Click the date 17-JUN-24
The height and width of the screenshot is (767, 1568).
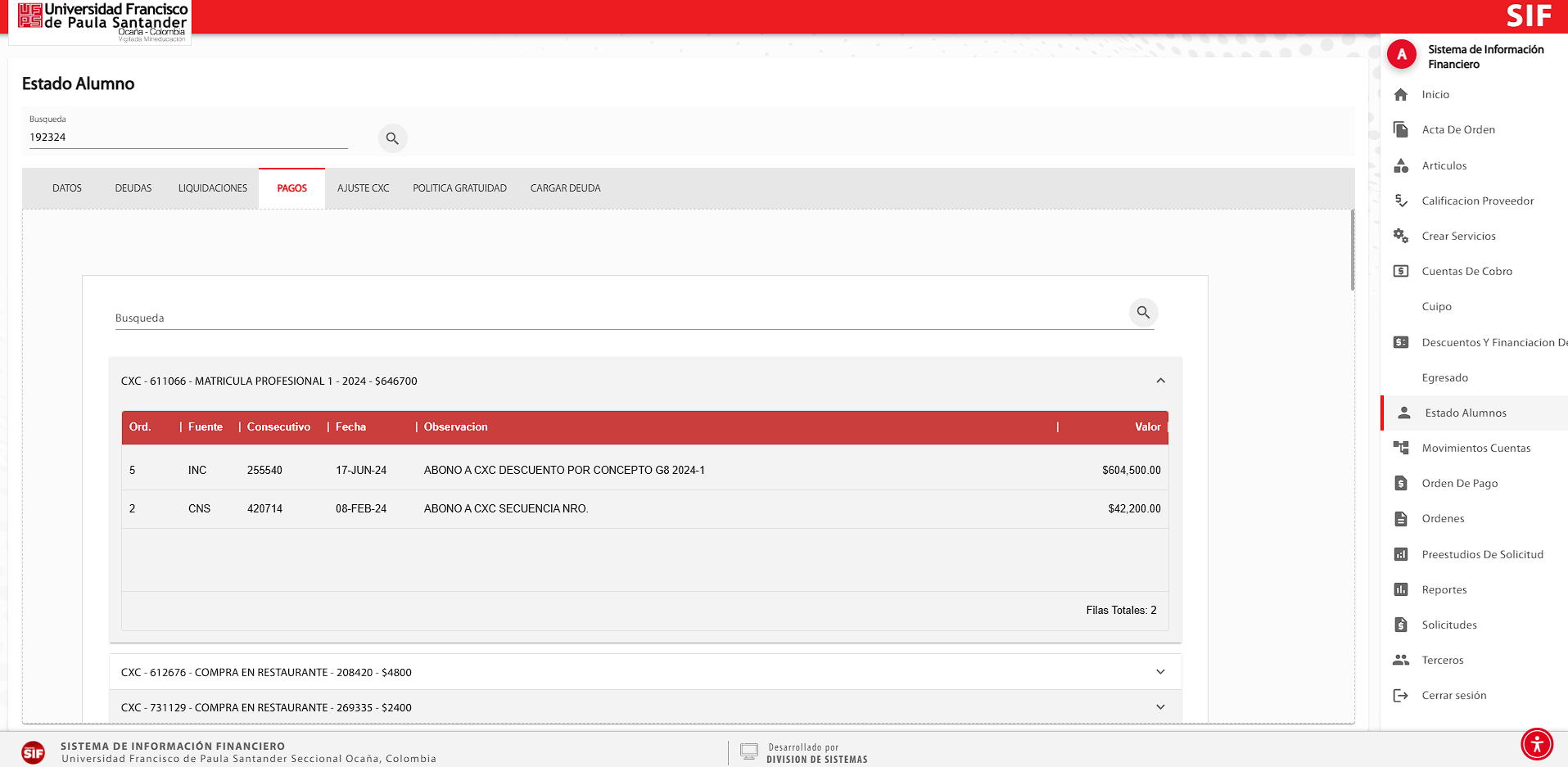point(361,470)
